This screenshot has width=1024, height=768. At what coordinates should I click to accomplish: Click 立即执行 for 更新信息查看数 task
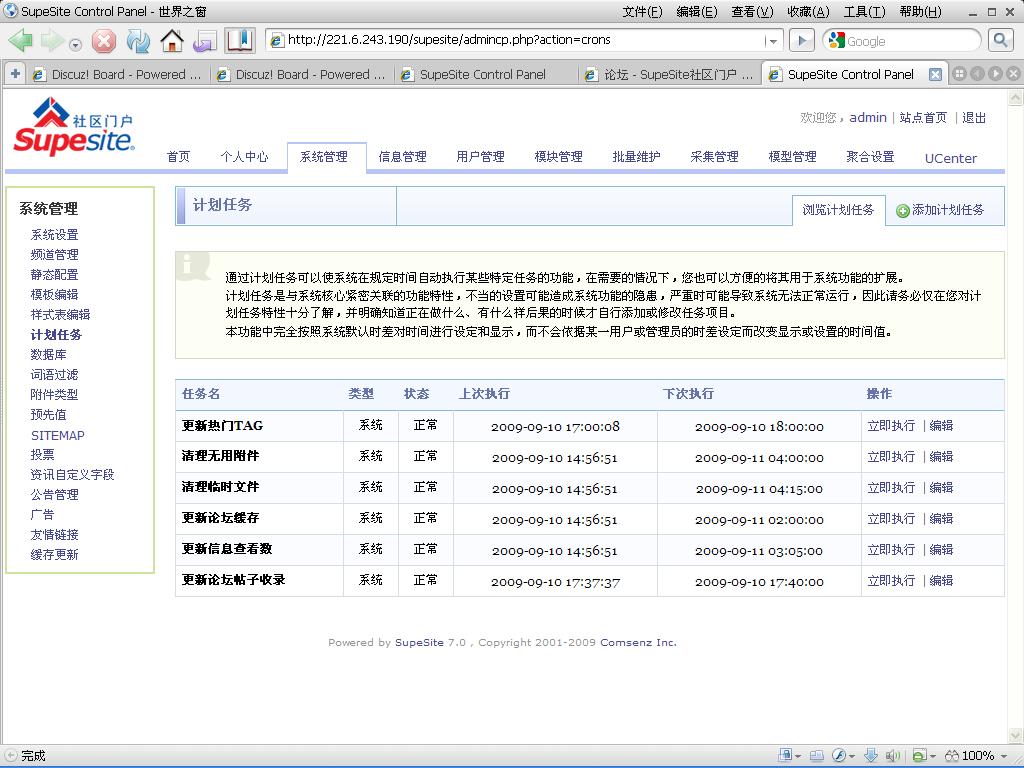(x=891, y=550)
